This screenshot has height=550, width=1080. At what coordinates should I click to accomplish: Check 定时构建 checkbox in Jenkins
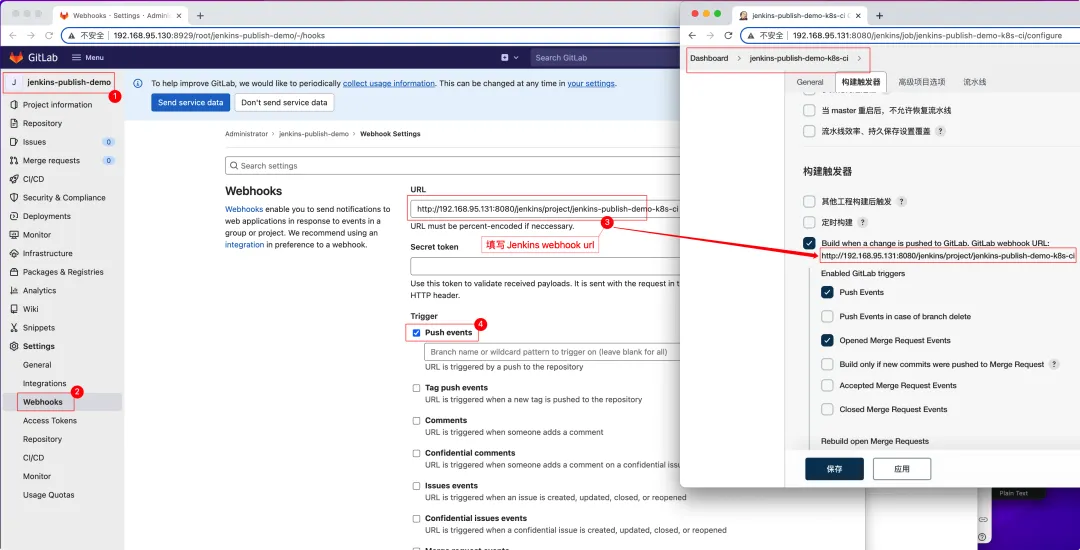click(x=809, y=222)
